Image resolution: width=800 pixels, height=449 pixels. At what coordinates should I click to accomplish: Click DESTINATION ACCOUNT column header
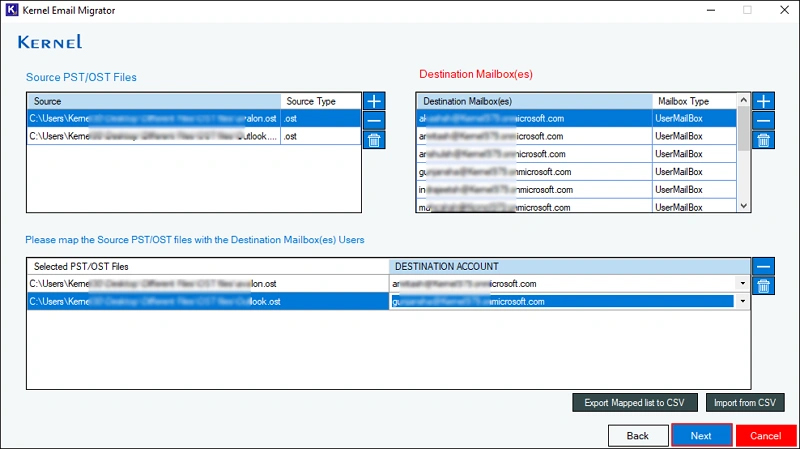[x=569, y=266]
